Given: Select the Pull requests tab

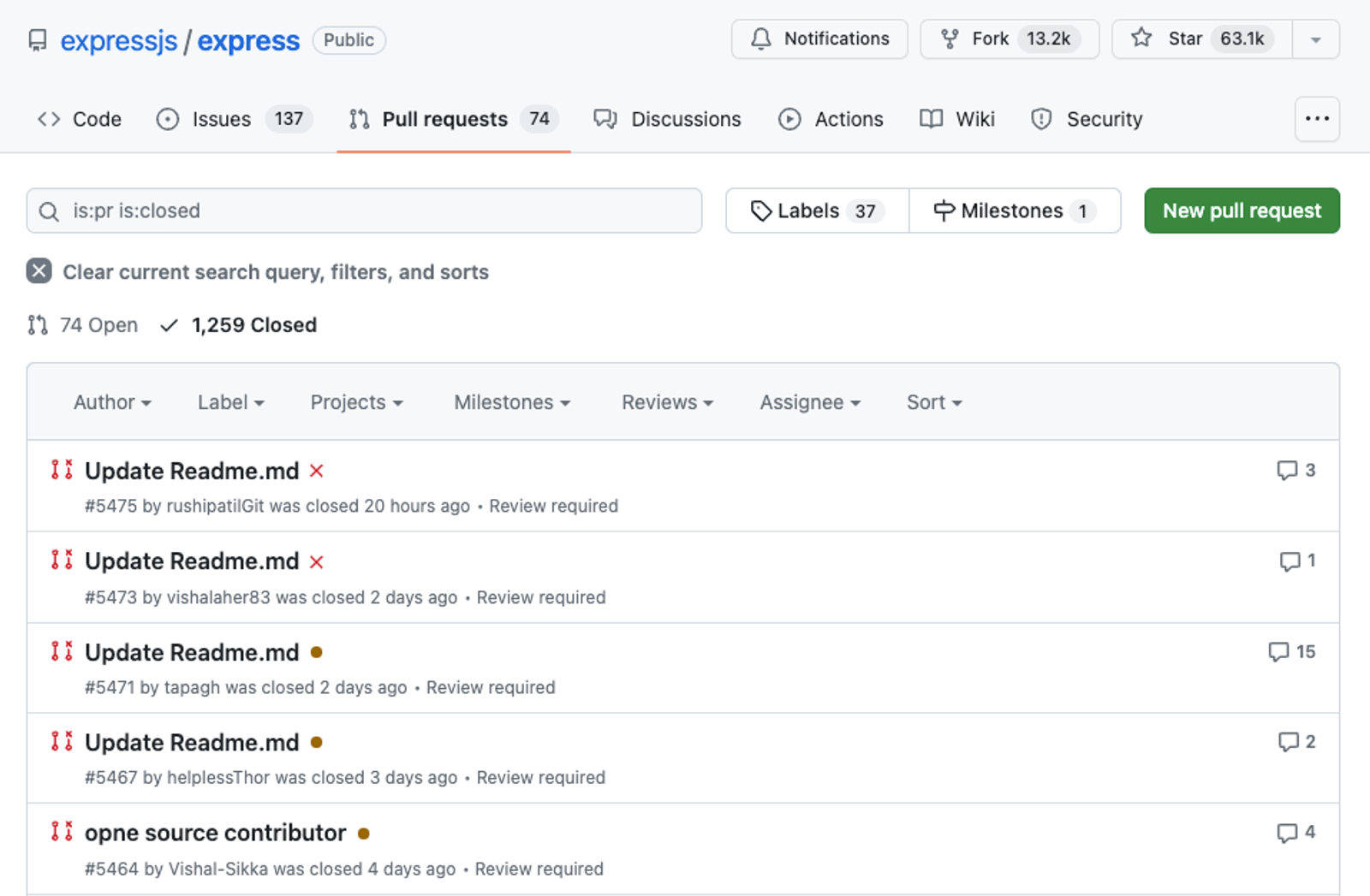Looking at the screenshot, I should (454, 119).
